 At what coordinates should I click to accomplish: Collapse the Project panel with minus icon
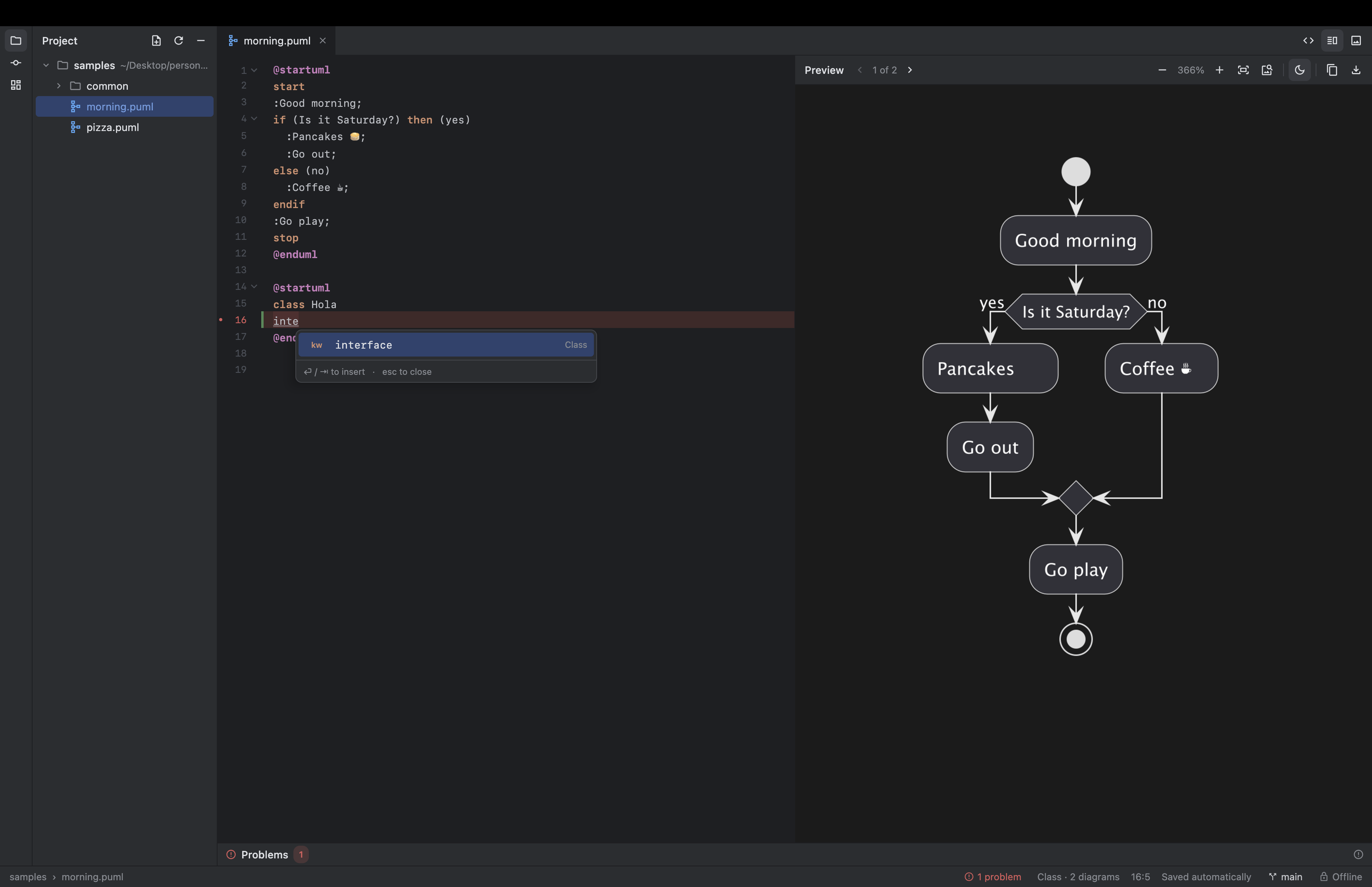tap(201, 40)
